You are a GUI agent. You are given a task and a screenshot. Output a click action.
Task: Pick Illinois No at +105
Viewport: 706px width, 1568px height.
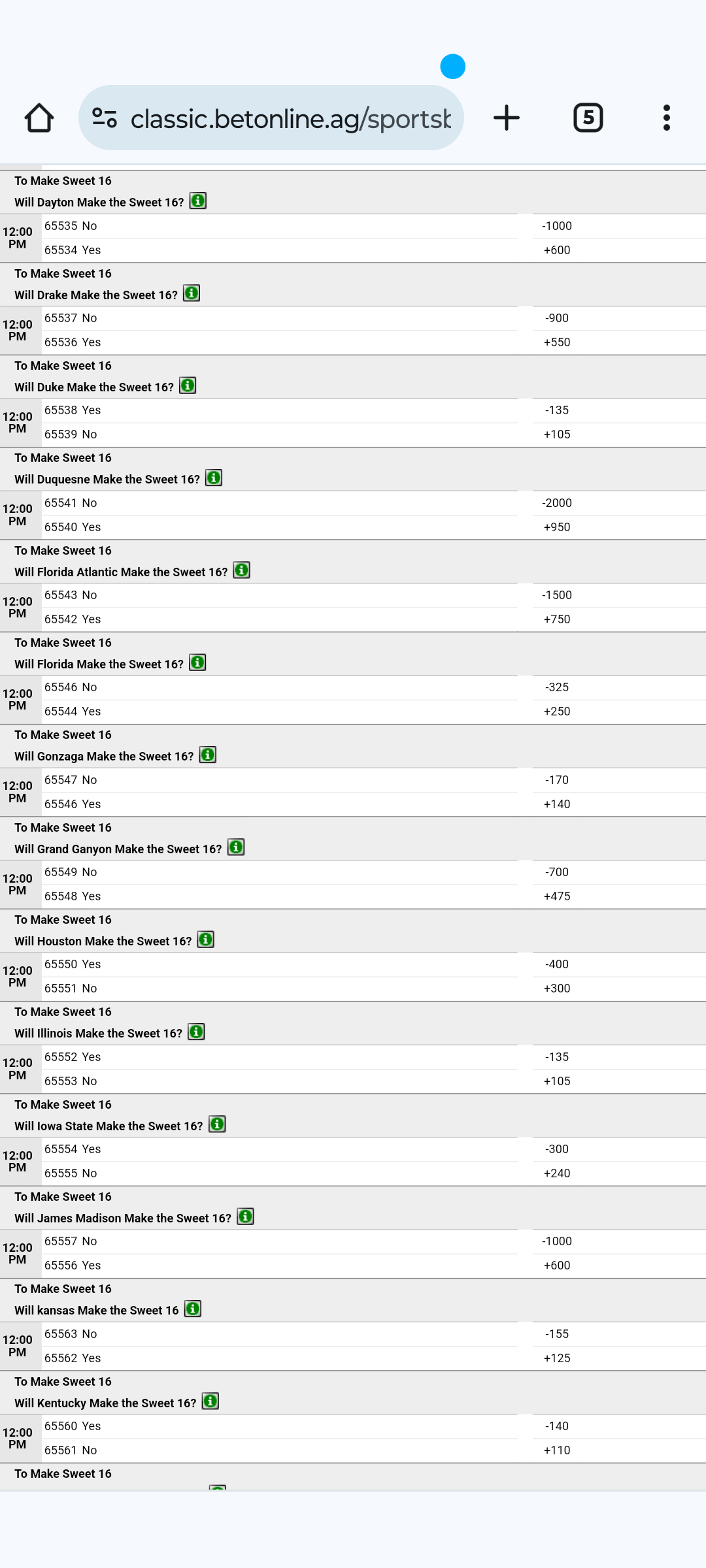tap(557, 1081)
